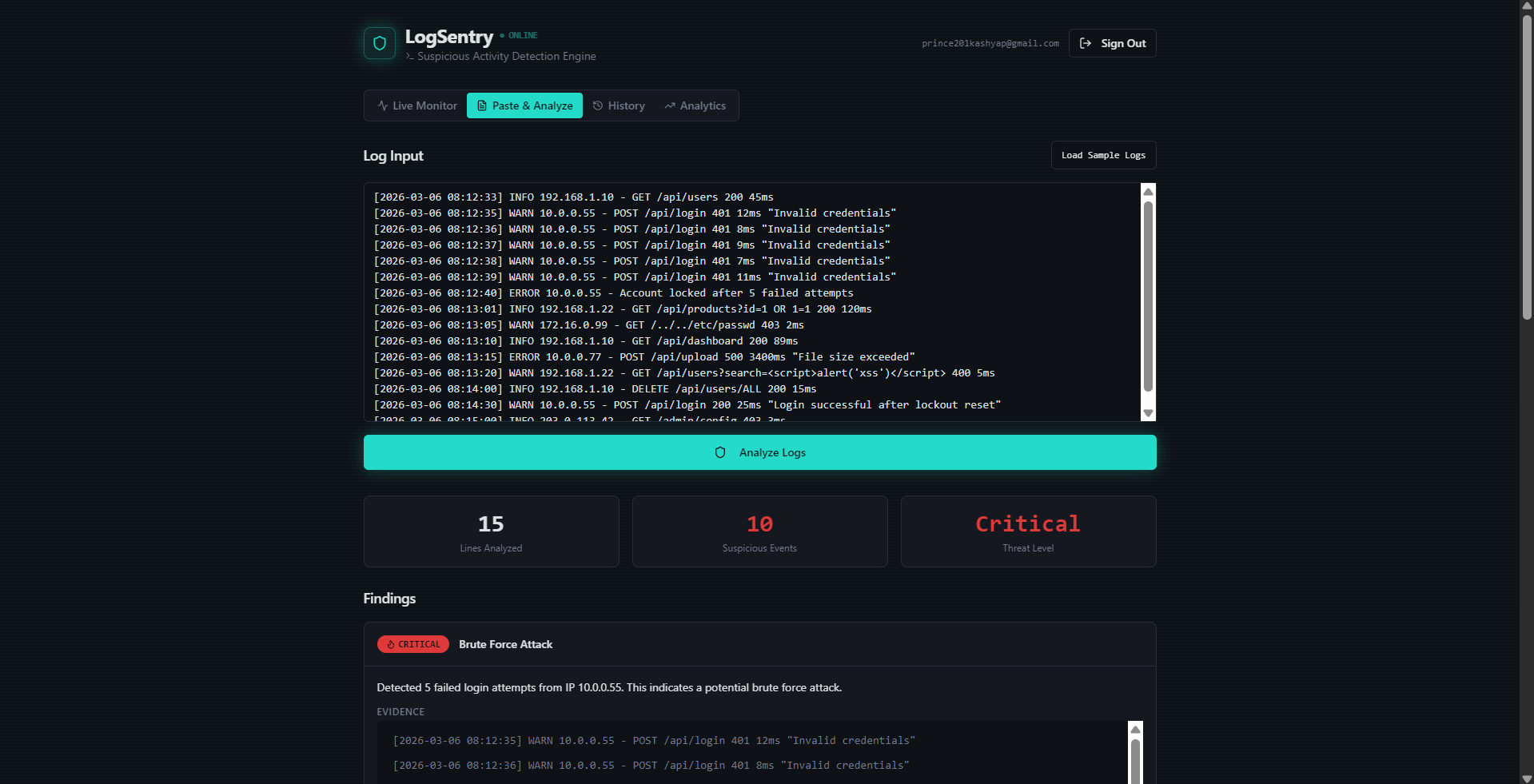Click the email prince201kashyap@gmail.com
Screen dimensions: 1534x784
click(990, 43)
